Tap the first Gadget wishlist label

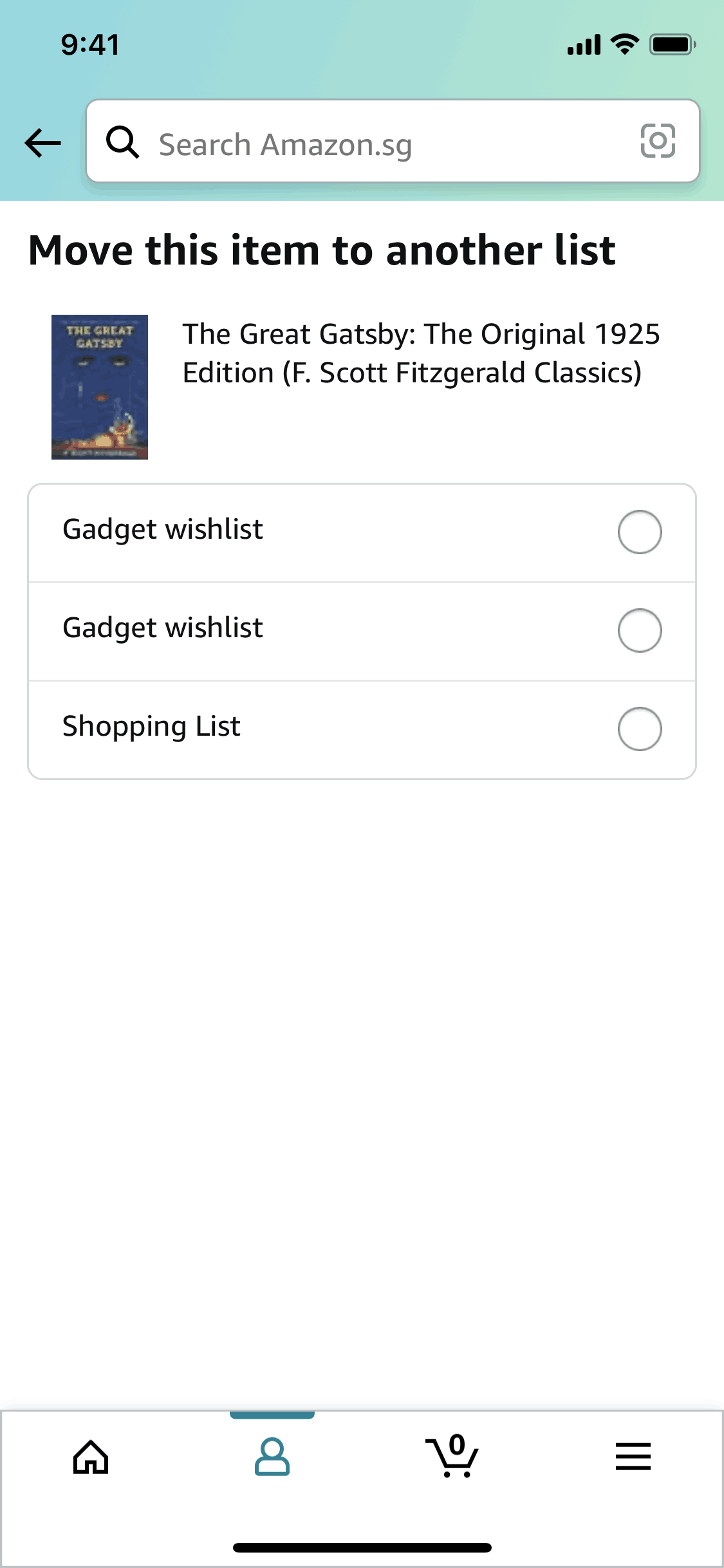(x=163, y=530)
